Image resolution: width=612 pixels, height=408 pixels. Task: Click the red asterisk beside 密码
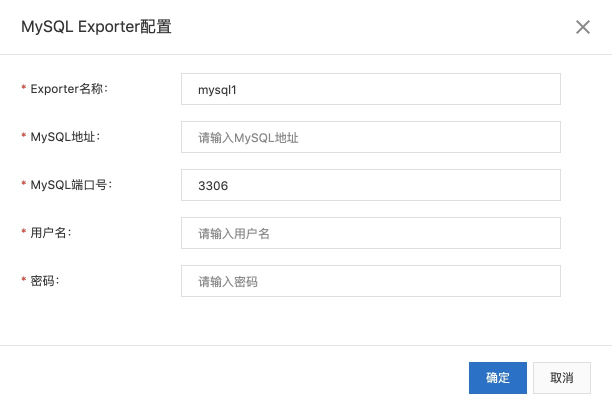[x=24, y=282]
